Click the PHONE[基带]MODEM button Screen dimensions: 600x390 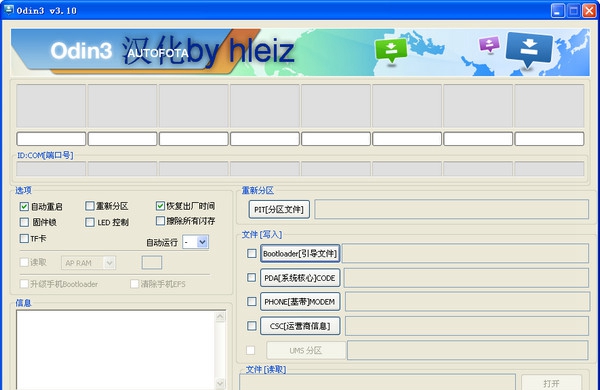pyautogui.click(x=300, y=302)
